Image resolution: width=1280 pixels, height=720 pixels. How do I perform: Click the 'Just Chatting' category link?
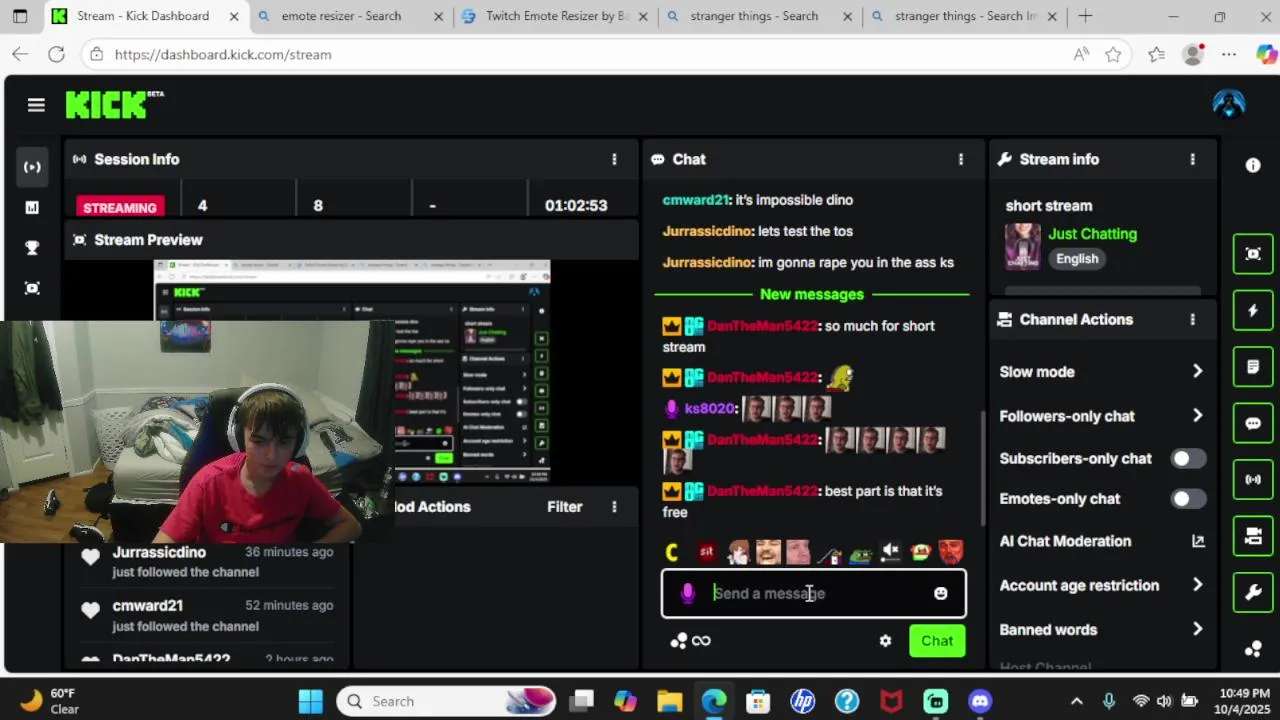point(1092,234)
